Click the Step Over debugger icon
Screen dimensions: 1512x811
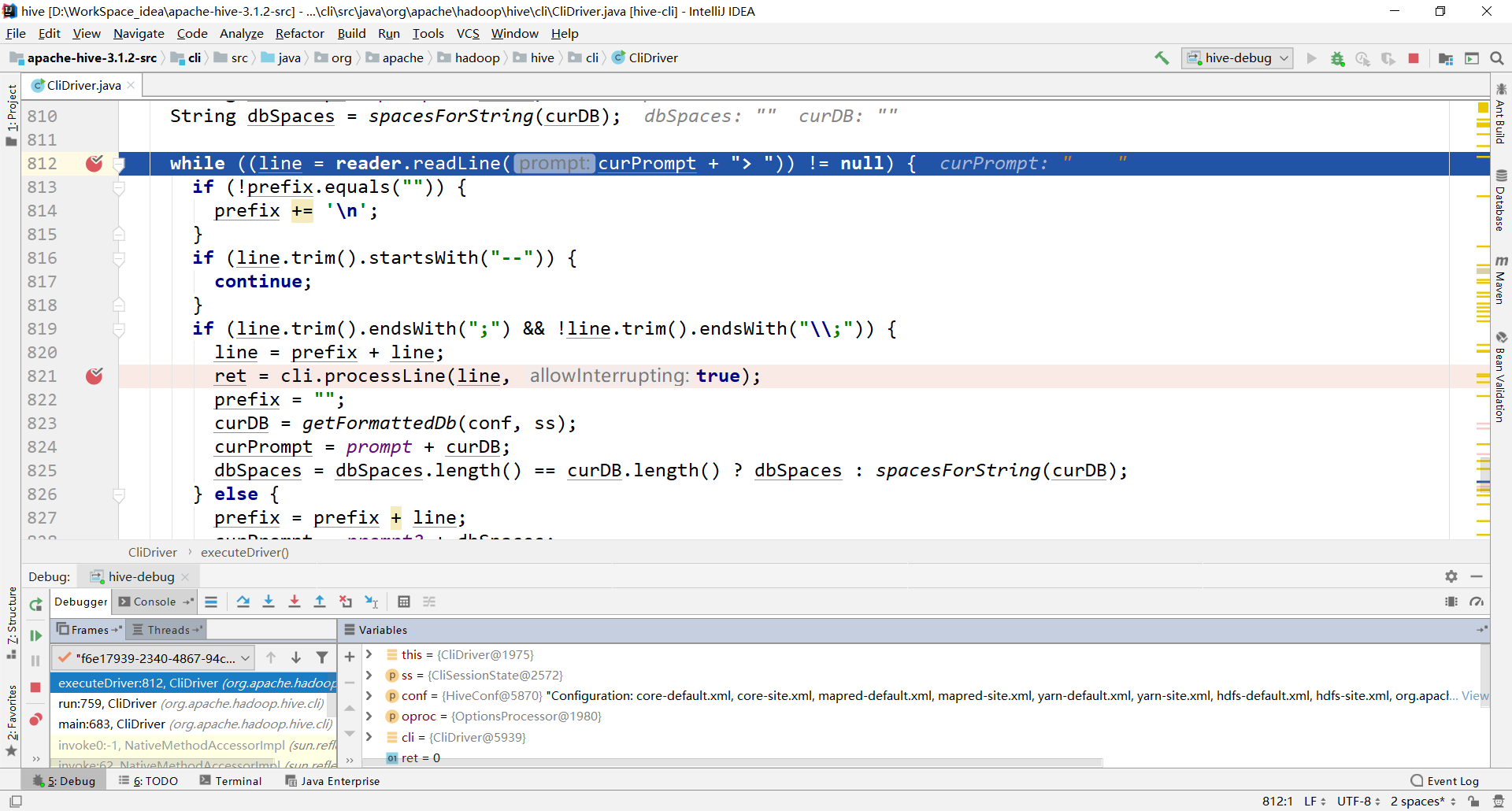coord(243,602)
